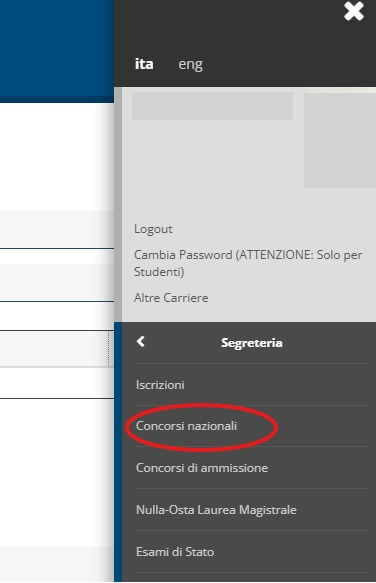Click the first gray striped row on the dimmed page
The height and width of the screenshot is (583, 376).
(x=57, y=229)
